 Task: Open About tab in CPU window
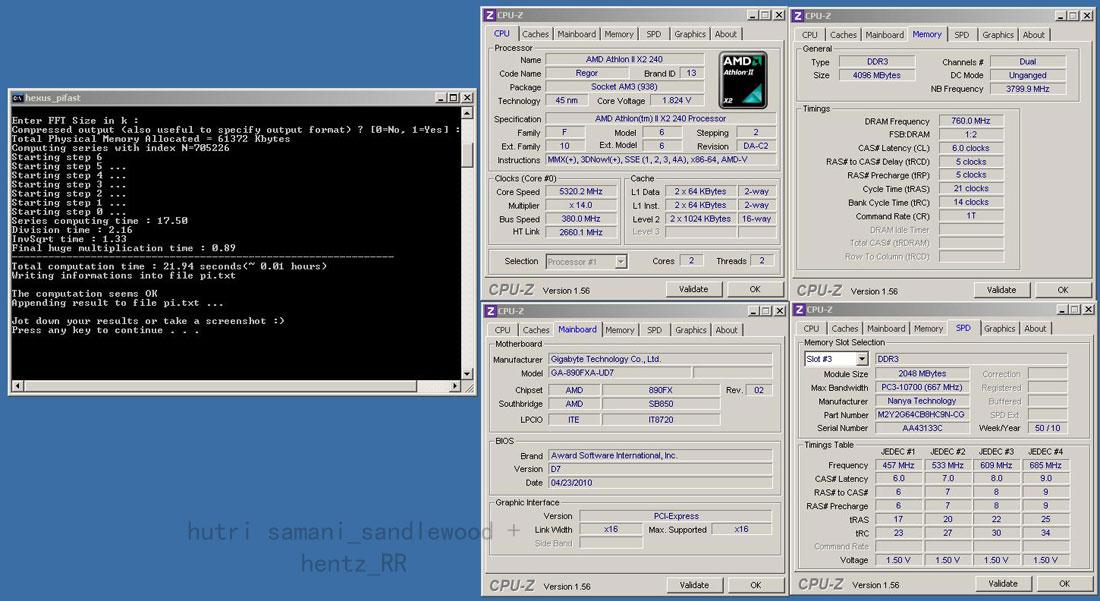click(726, 34)
